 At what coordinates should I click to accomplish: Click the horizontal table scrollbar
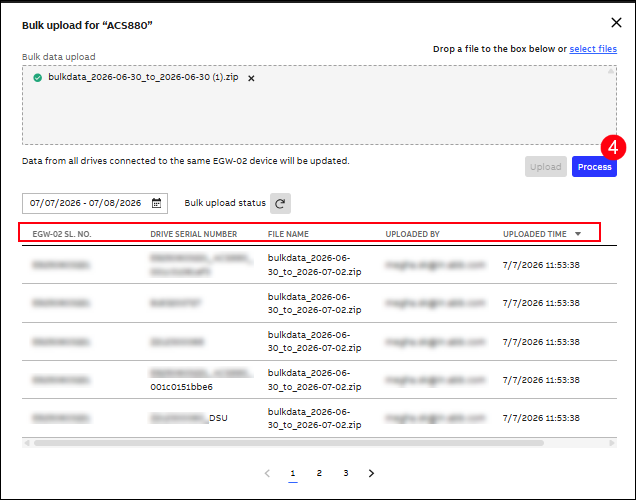(289, 443)
